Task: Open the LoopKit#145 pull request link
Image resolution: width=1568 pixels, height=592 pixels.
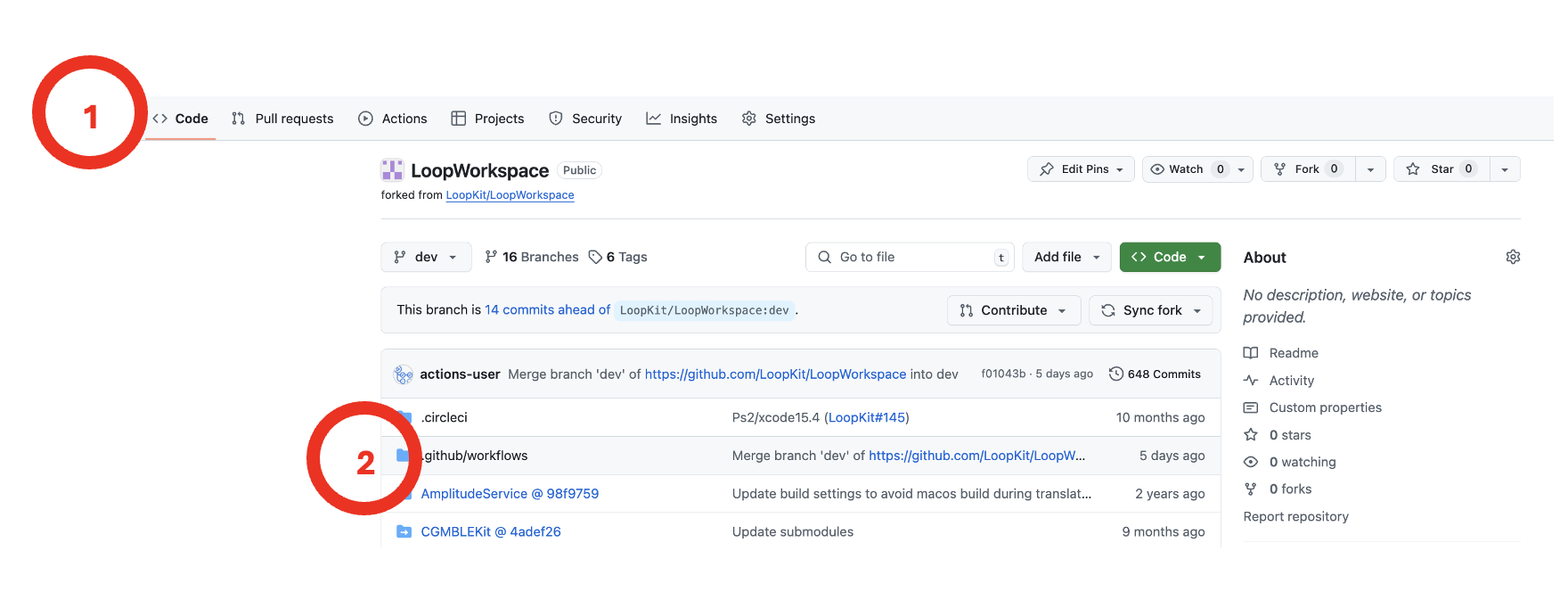Action: pos(867,417)
